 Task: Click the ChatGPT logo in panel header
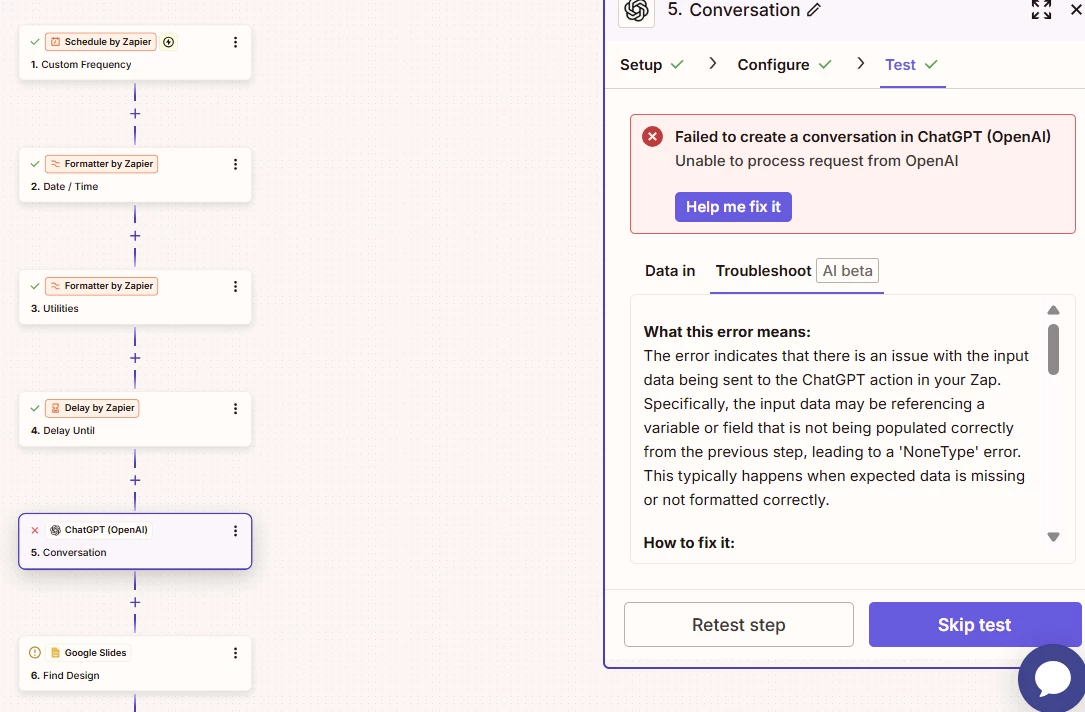(636, 10)
